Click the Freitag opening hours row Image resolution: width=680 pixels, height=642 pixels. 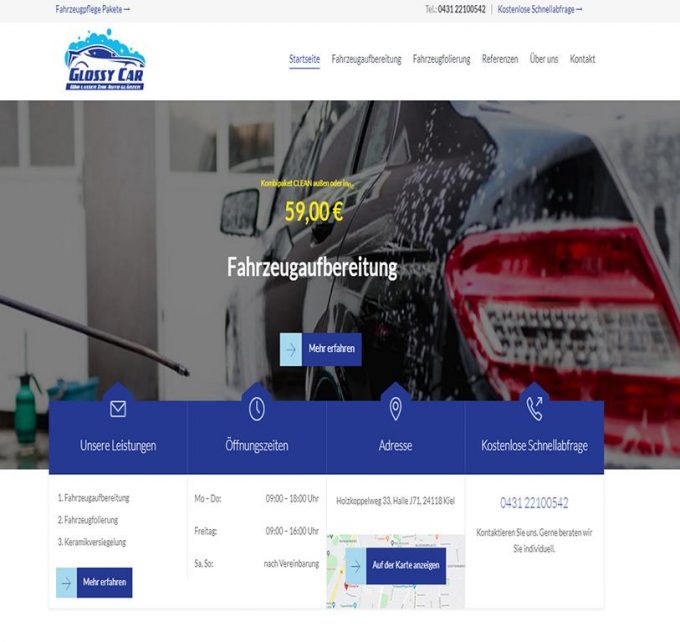(257, 531)
